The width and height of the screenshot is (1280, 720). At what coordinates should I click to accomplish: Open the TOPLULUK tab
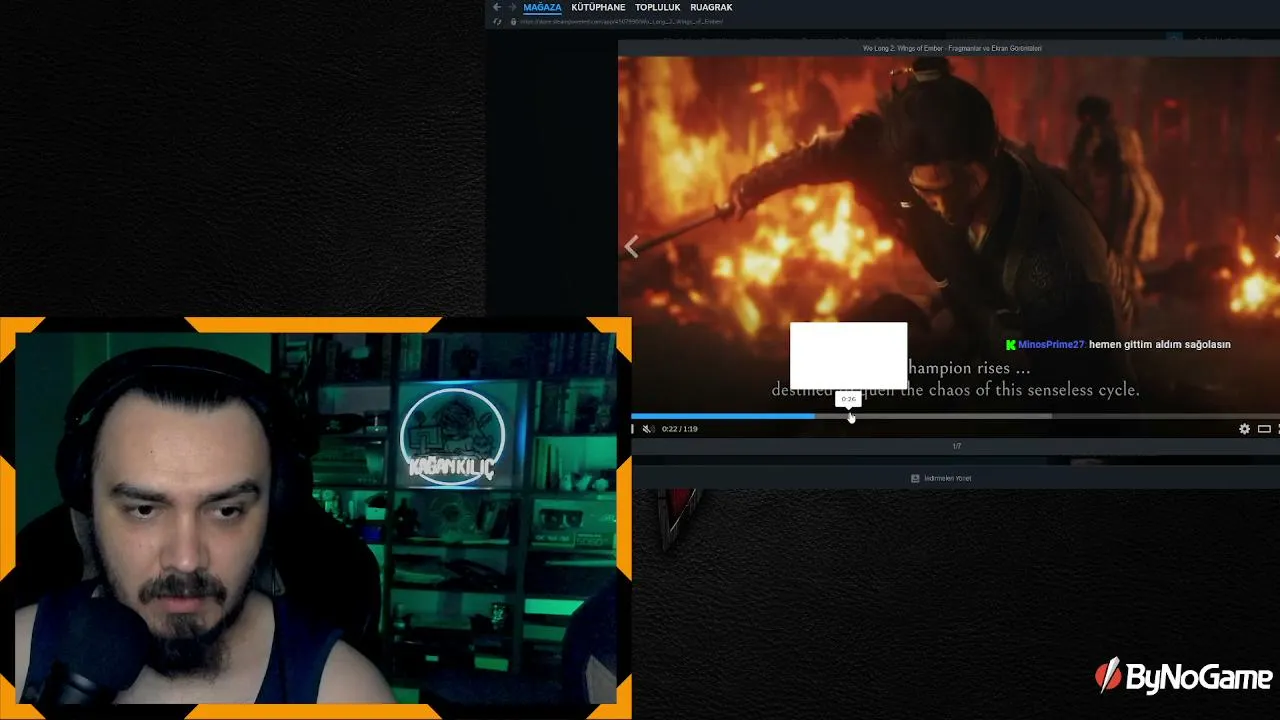[x=658, y=7]
